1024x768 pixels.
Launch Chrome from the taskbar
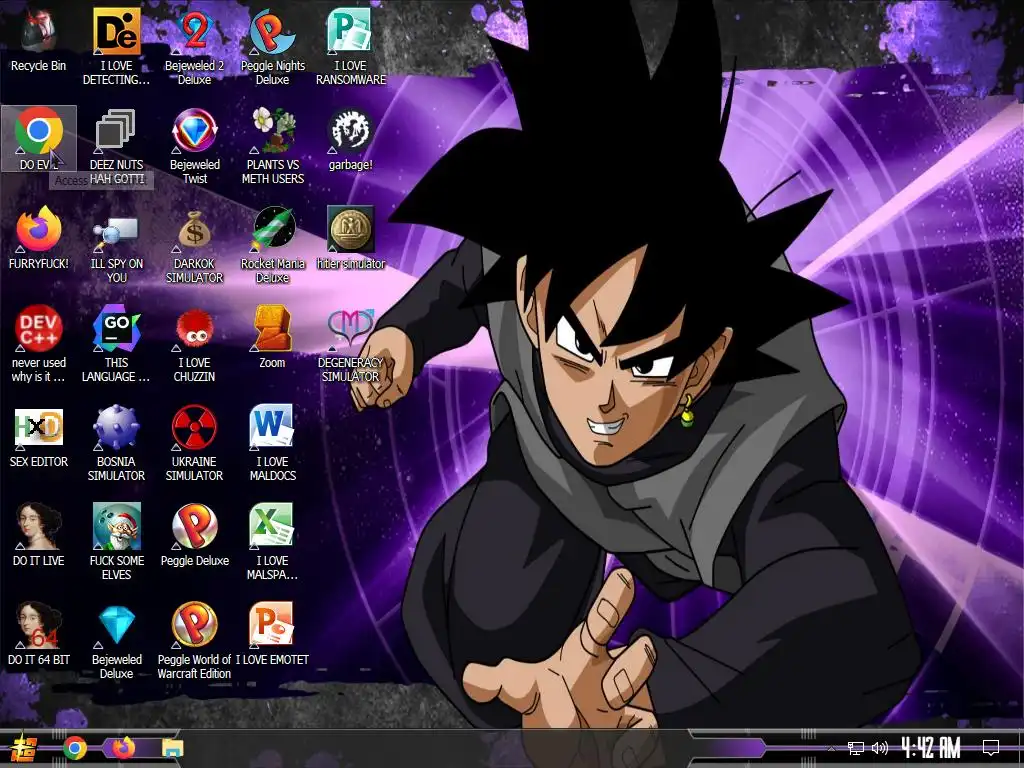[75, 748]
